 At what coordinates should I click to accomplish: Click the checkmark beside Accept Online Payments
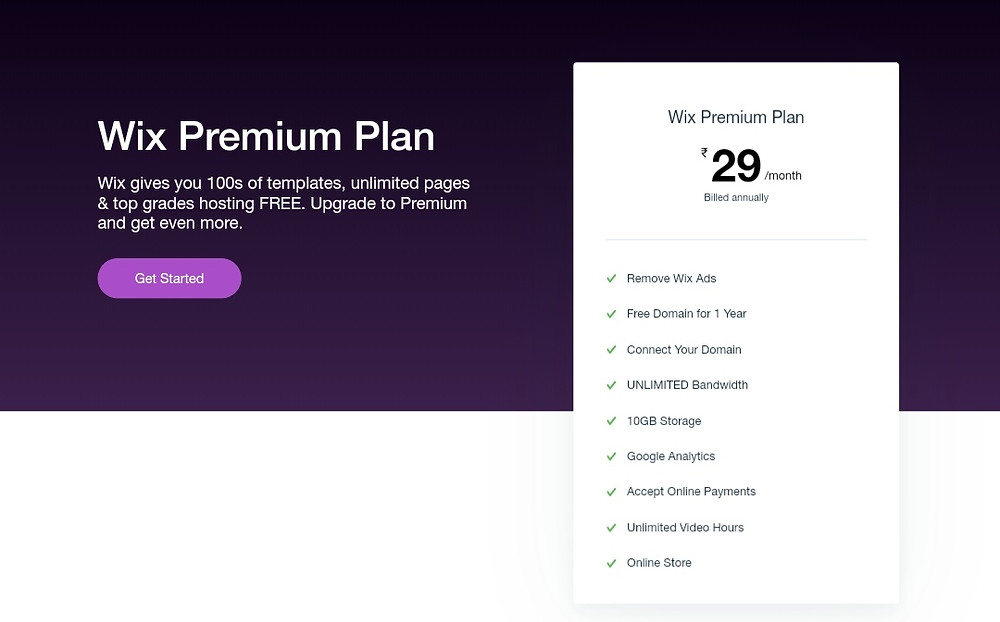[611, 492]
